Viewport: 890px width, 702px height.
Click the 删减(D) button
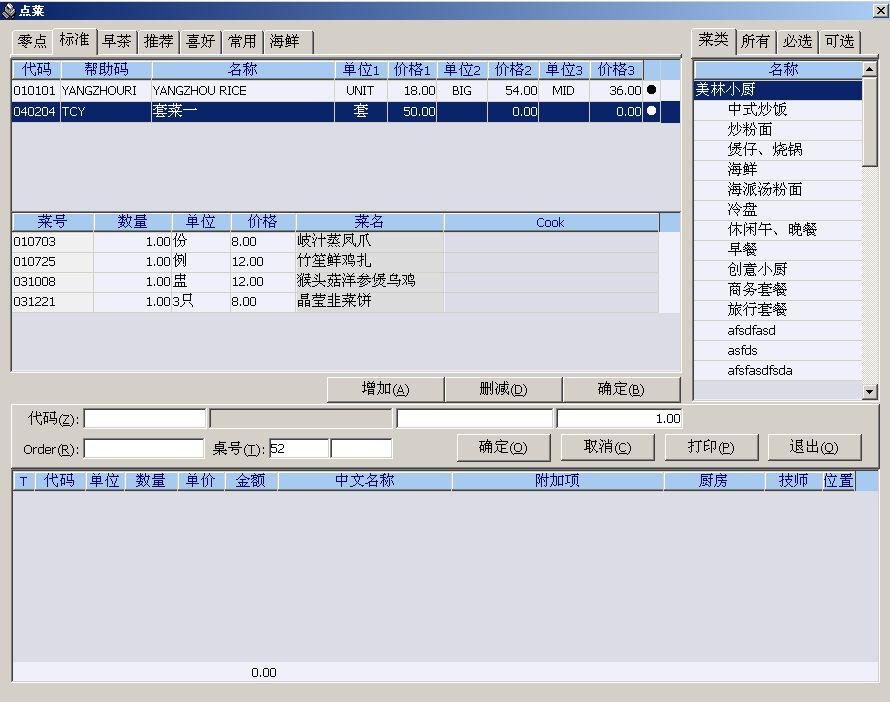(x=503, y=389)
